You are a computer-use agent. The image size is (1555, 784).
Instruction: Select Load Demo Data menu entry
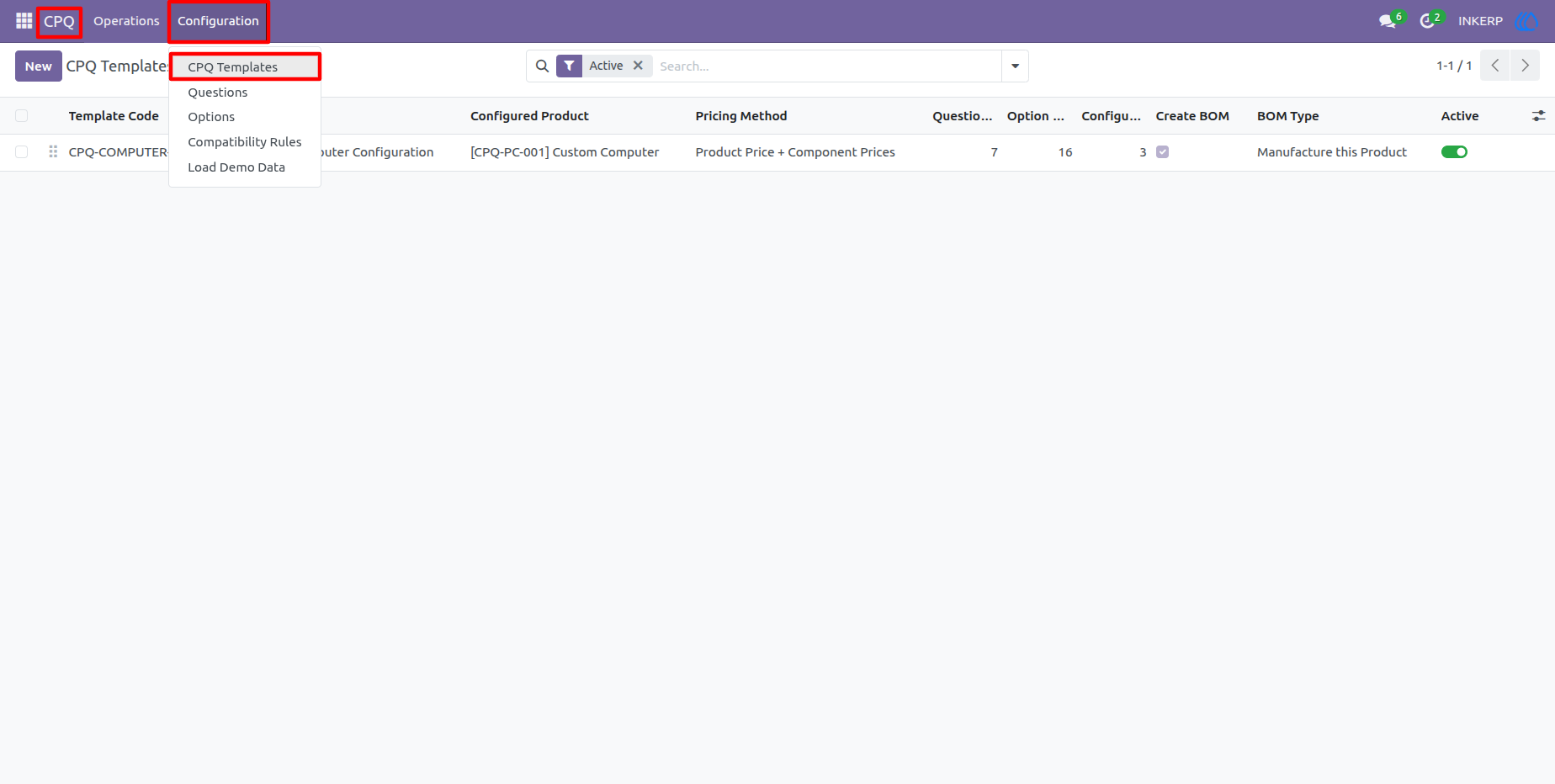[245, 167]
